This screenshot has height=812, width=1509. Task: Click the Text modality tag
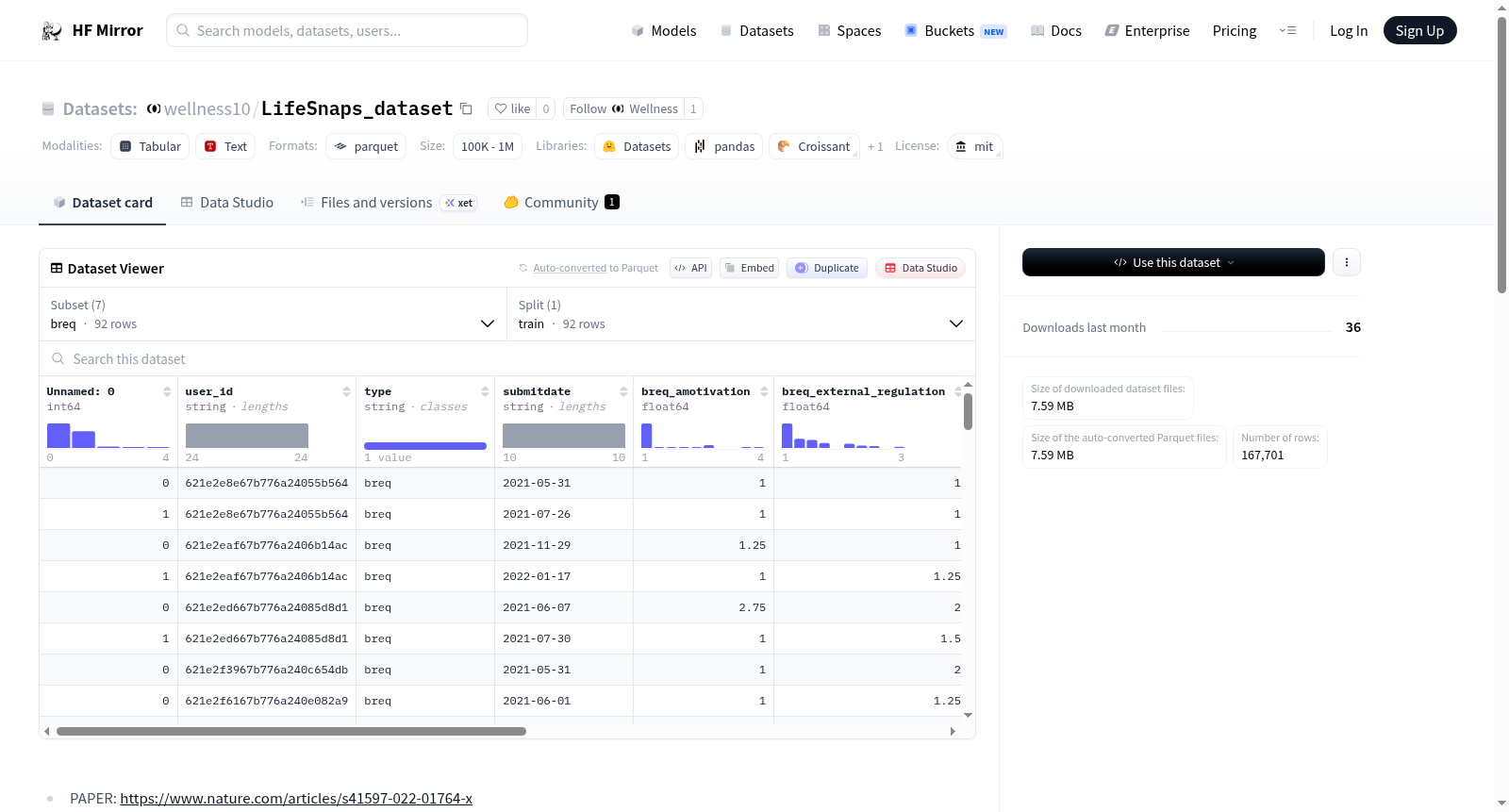click(225, 146)
